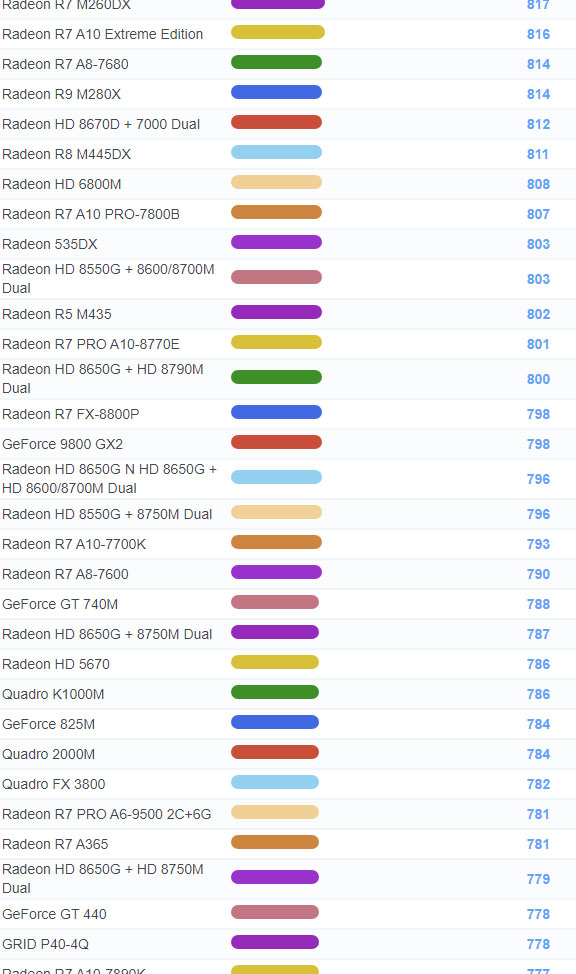Screen dimensions: 576x974
Task: Open the GeForce 825M link
Action: coord(48,724)
